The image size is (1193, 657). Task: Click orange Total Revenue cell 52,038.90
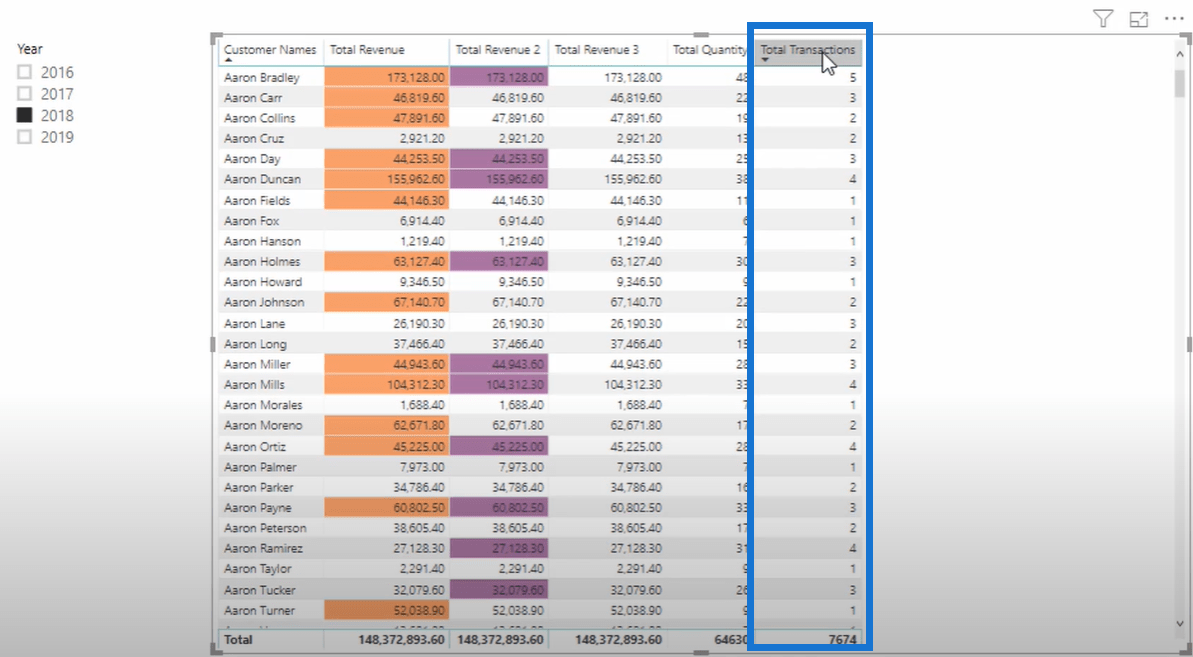(x=387, y=611)
